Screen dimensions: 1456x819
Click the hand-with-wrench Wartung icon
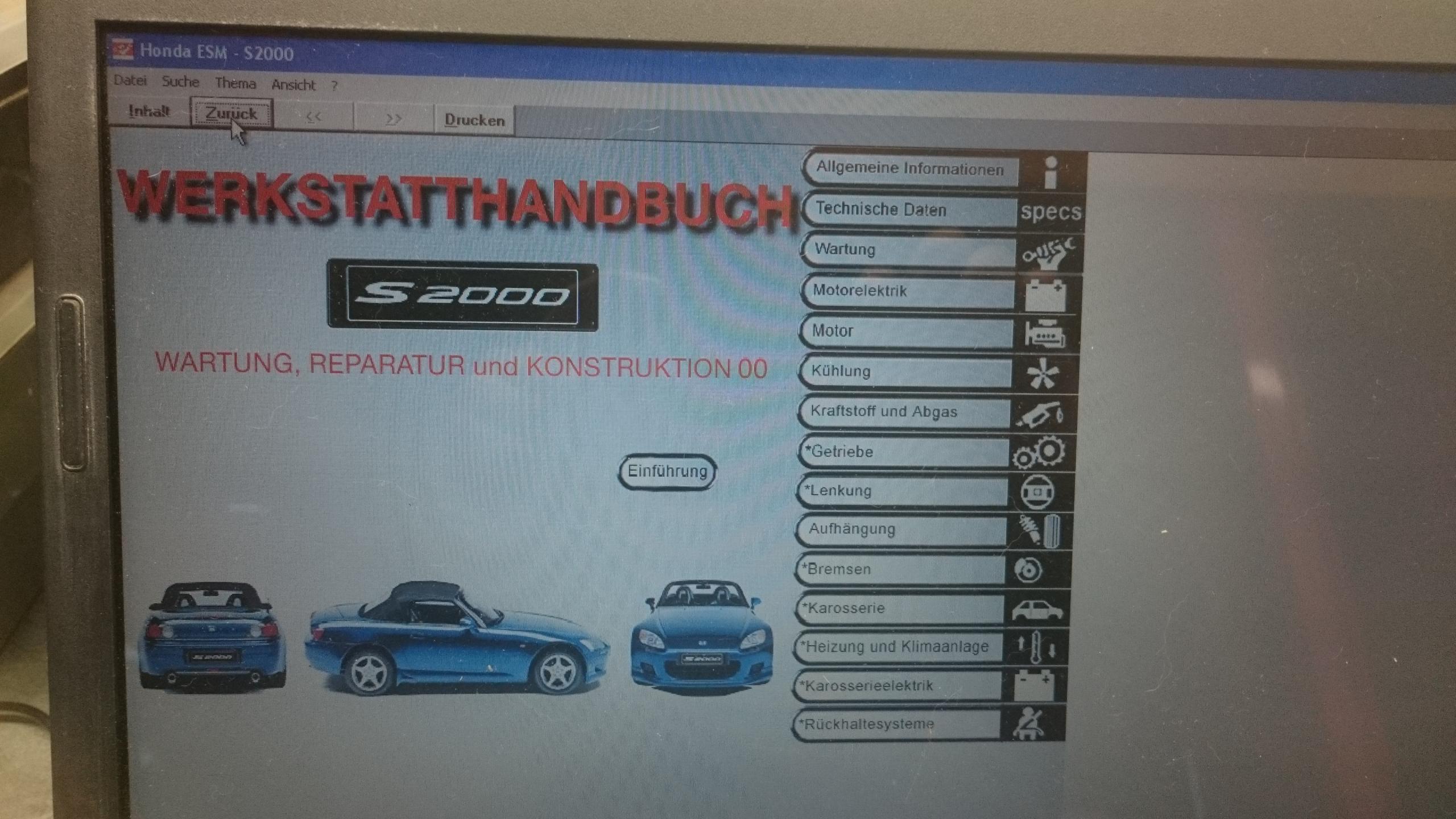coord(1048,253)
